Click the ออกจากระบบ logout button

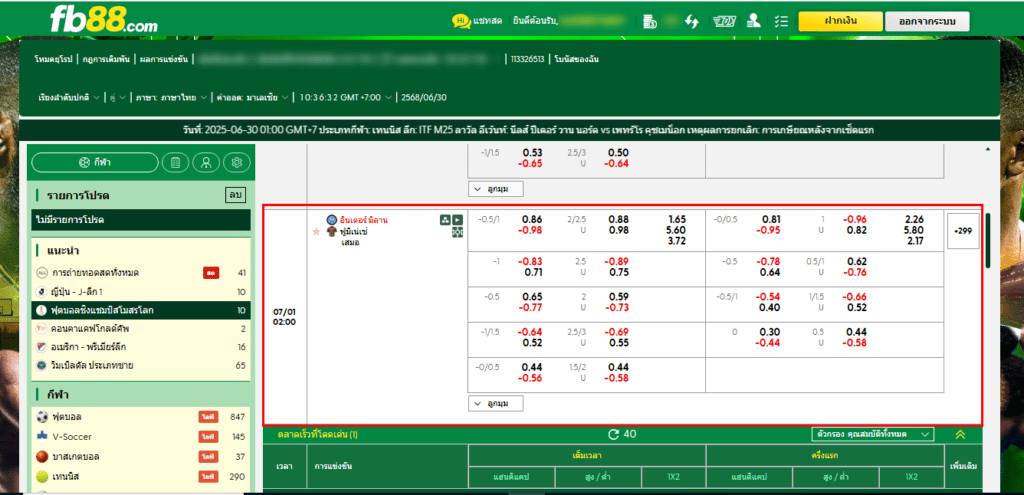point(927,22)
